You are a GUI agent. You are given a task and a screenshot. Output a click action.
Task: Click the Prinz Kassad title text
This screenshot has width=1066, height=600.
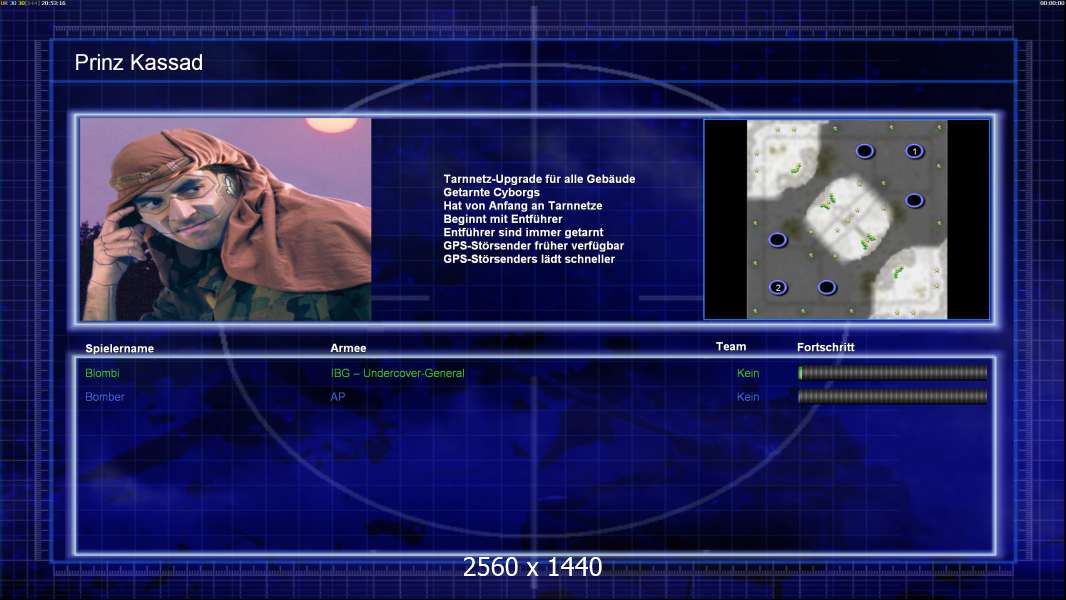139,63
